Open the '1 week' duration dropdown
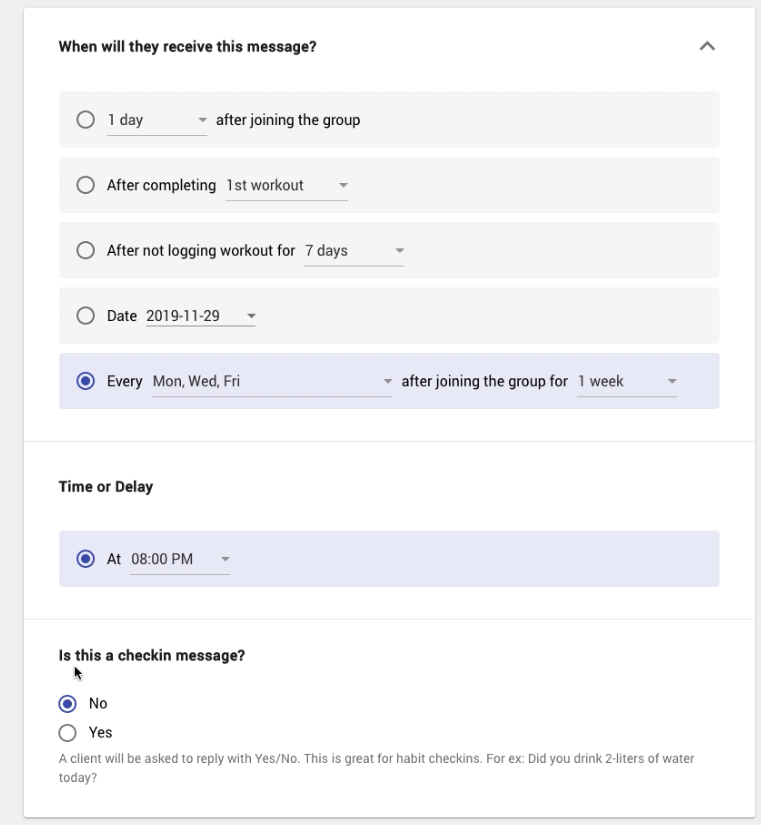Viewport: 761px width, 825px height. coord(626,381)
